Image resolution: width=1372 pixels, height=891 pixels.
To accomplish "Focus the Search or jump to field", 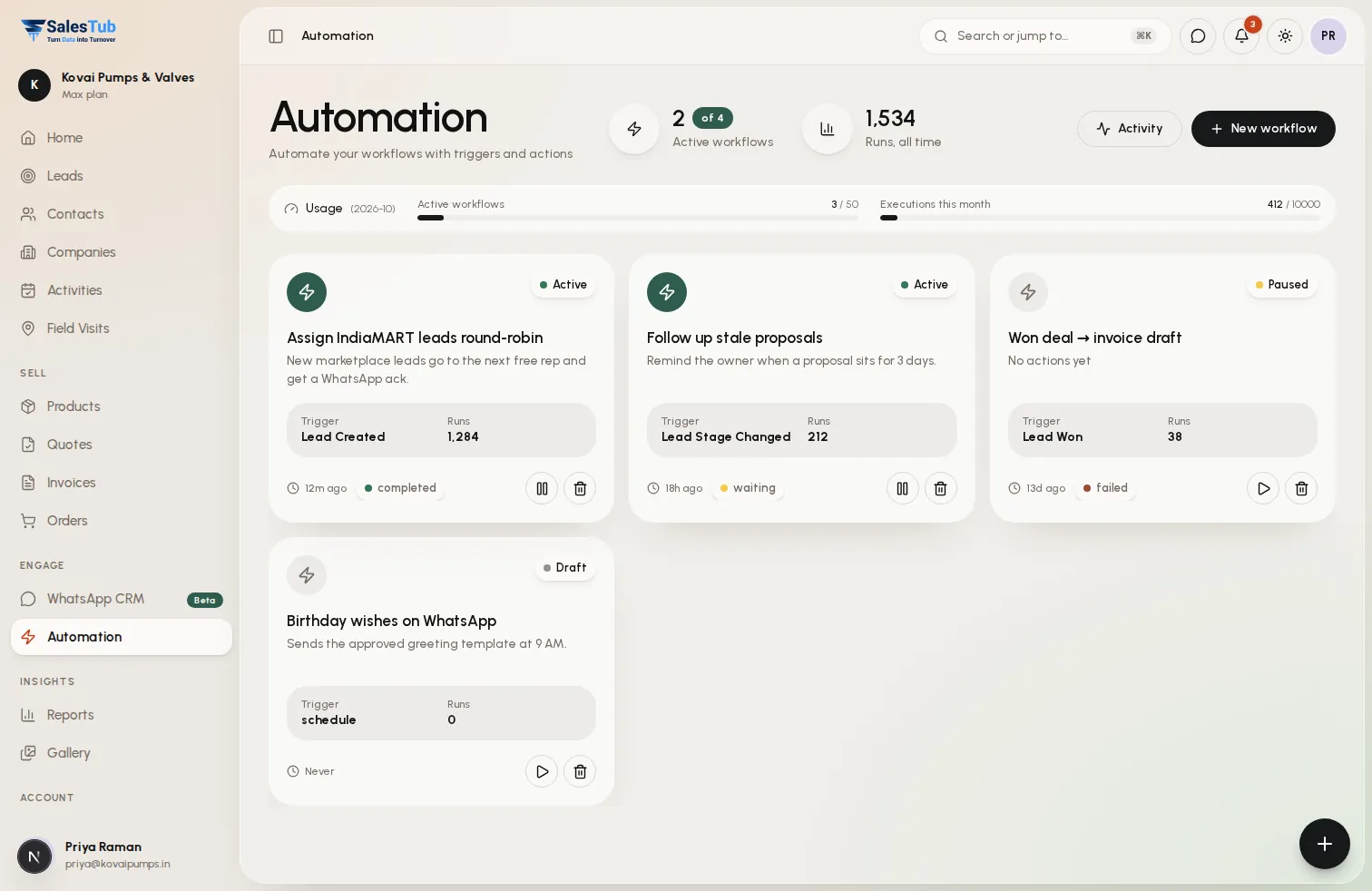I will pos(1045,36).
